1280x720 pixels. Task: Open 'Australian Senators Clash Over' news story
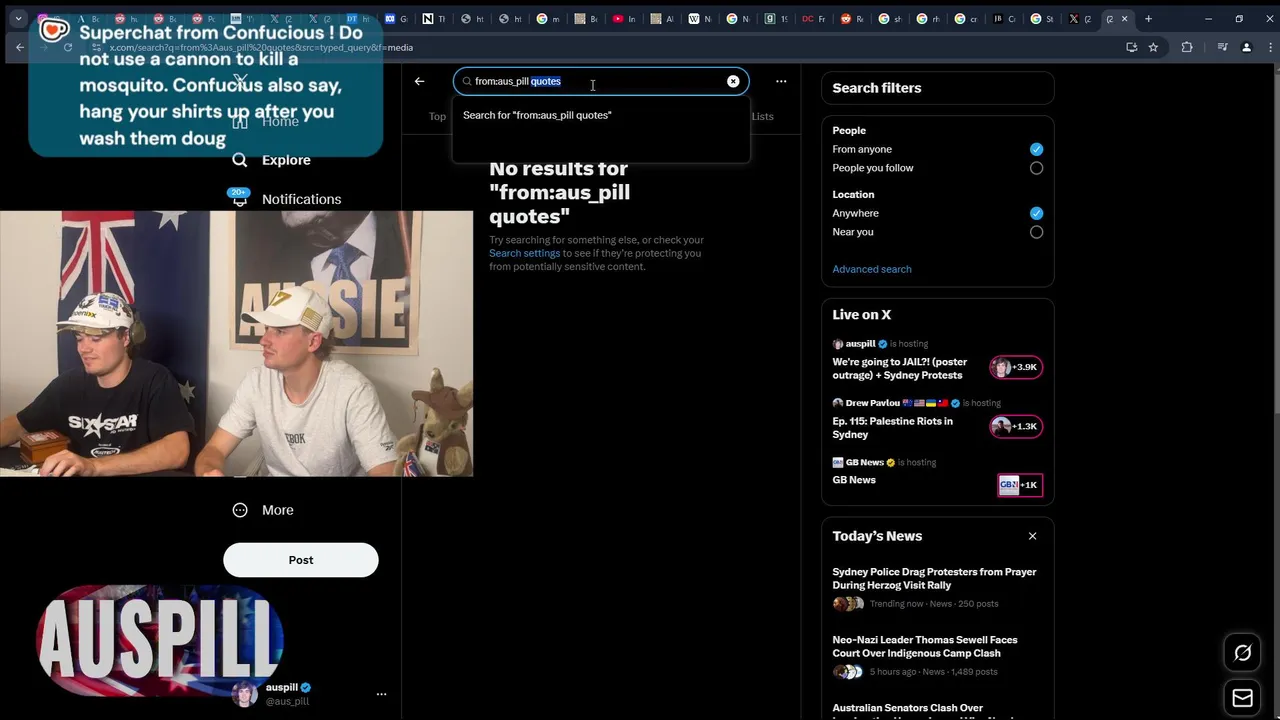tap(908, 708)
